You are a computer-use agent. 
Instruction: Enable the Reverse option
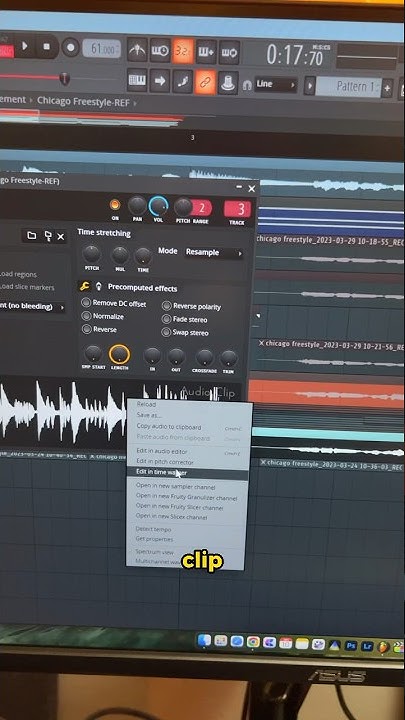click(x=99, y=329)
